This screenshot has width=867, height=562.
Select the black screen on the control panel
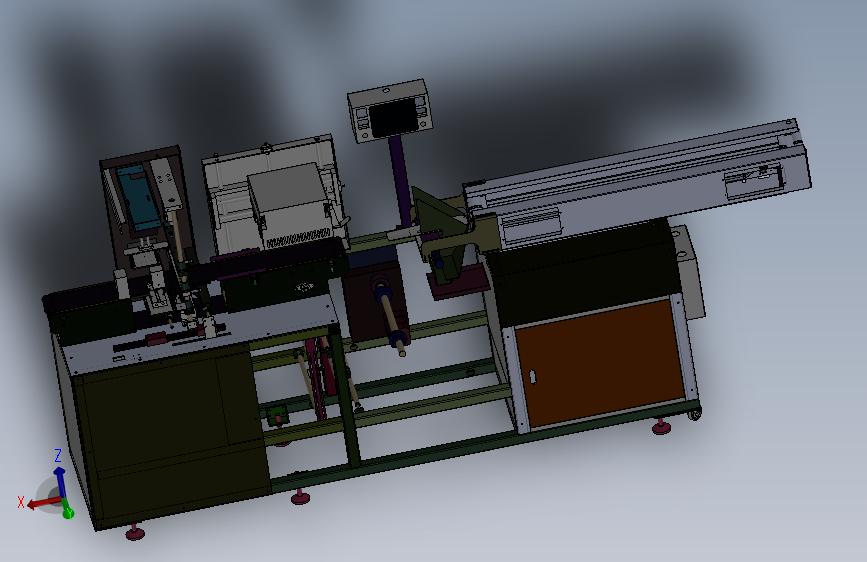point(393,119)
